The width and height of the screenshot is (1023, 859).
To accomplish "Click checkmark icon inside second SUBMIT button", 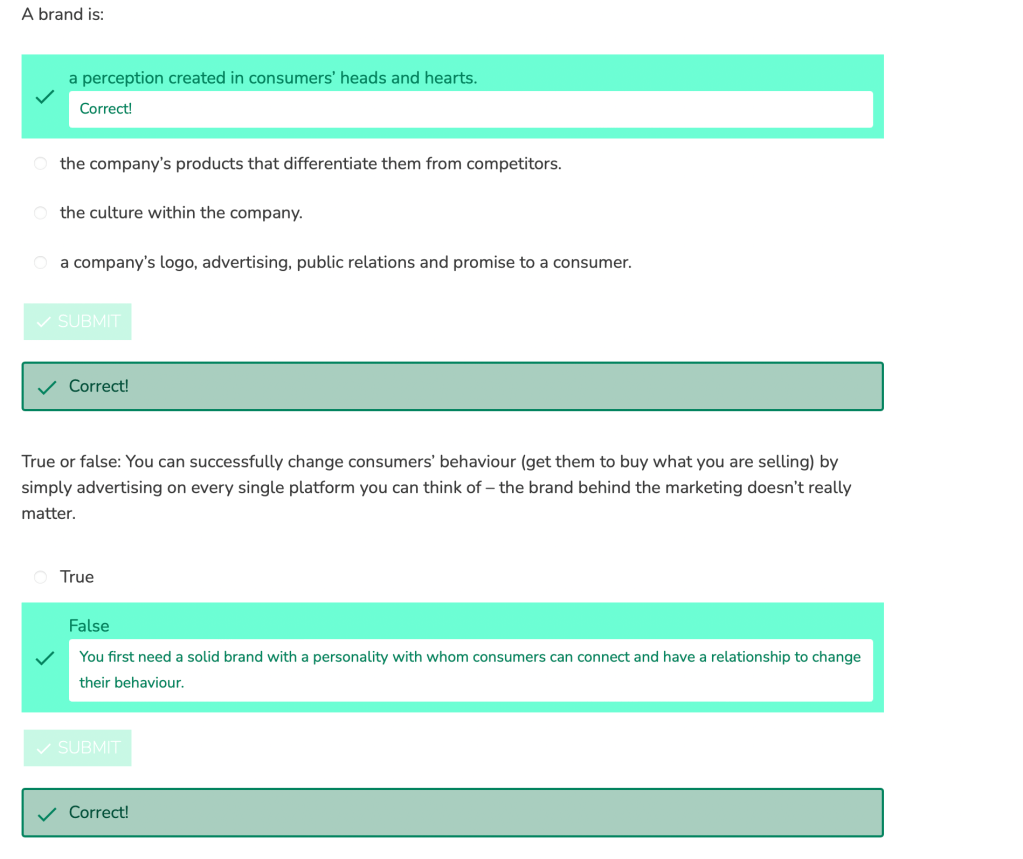I will (x=43, y=748).
